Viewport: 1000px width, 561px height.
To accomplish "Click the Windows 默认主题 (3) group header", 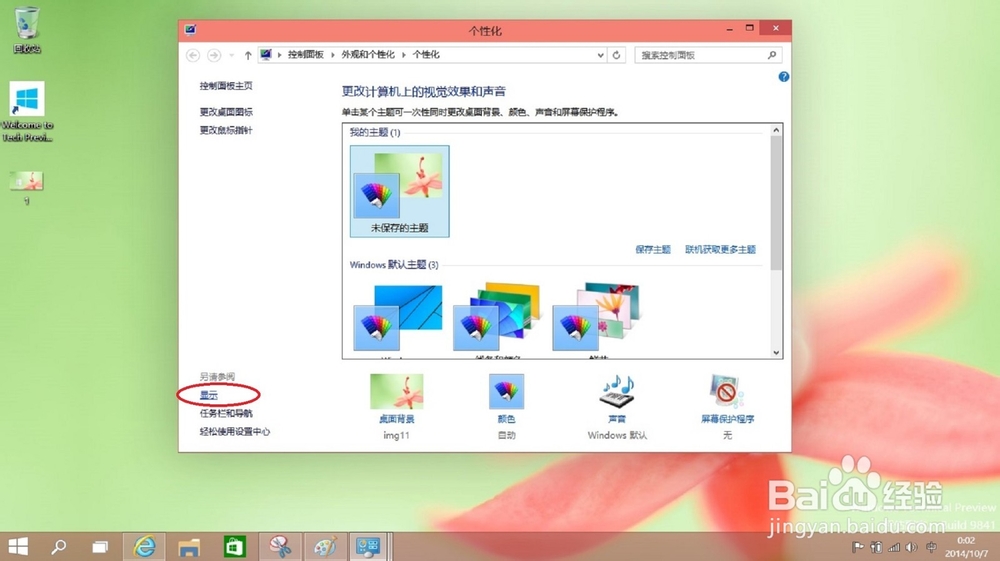I will (x=394, y=265).
